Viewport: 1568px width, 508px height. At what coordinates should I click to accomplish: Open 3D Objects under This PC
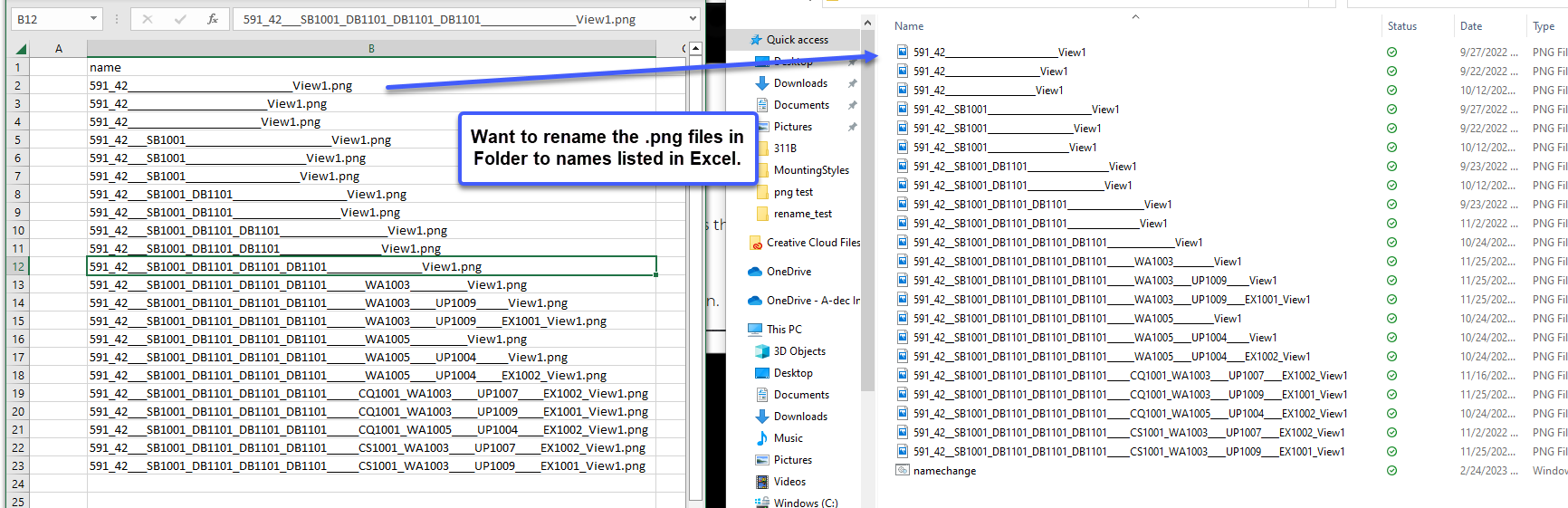point(799,351)
